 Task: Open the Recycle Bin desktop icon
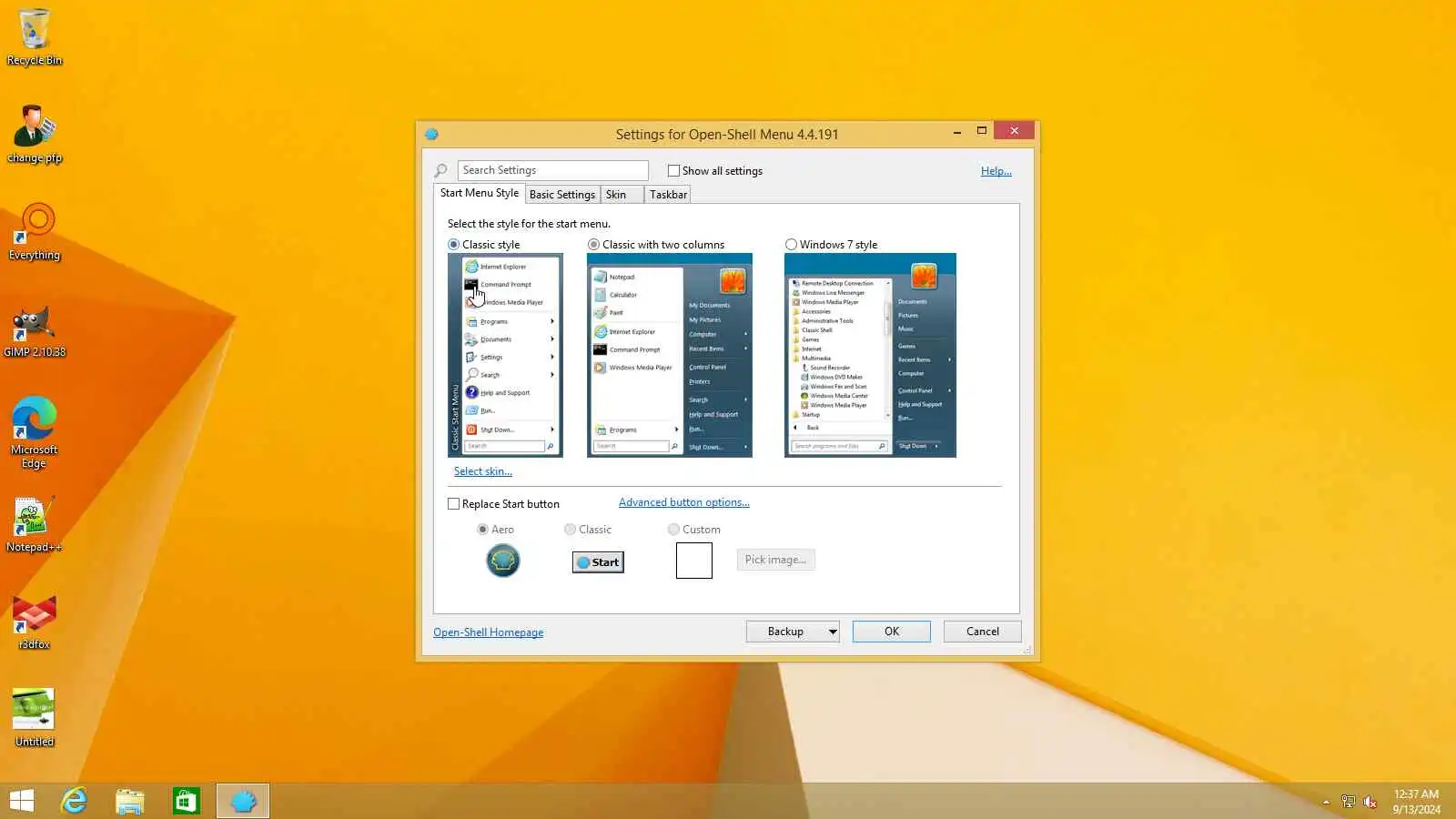click(x=35, y=37)
